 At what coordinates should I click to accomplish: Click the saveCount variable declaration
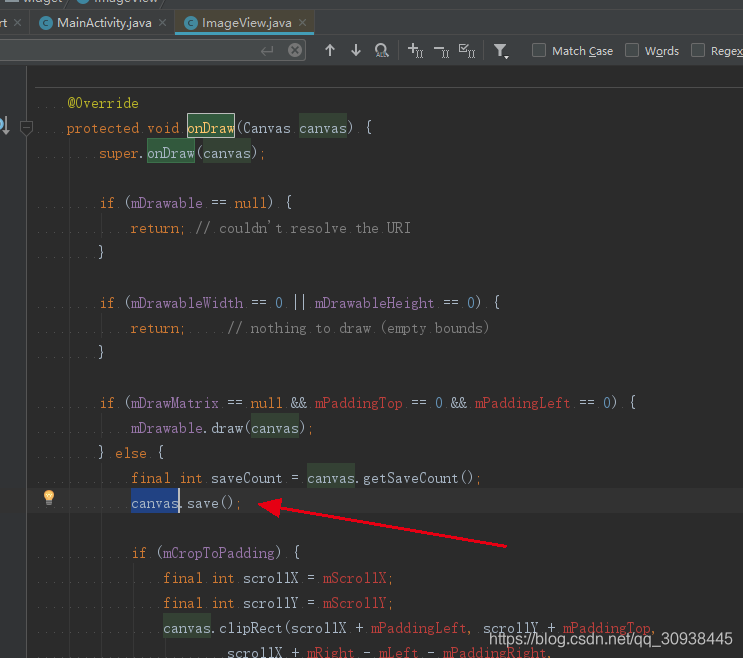tap(246, 478)
